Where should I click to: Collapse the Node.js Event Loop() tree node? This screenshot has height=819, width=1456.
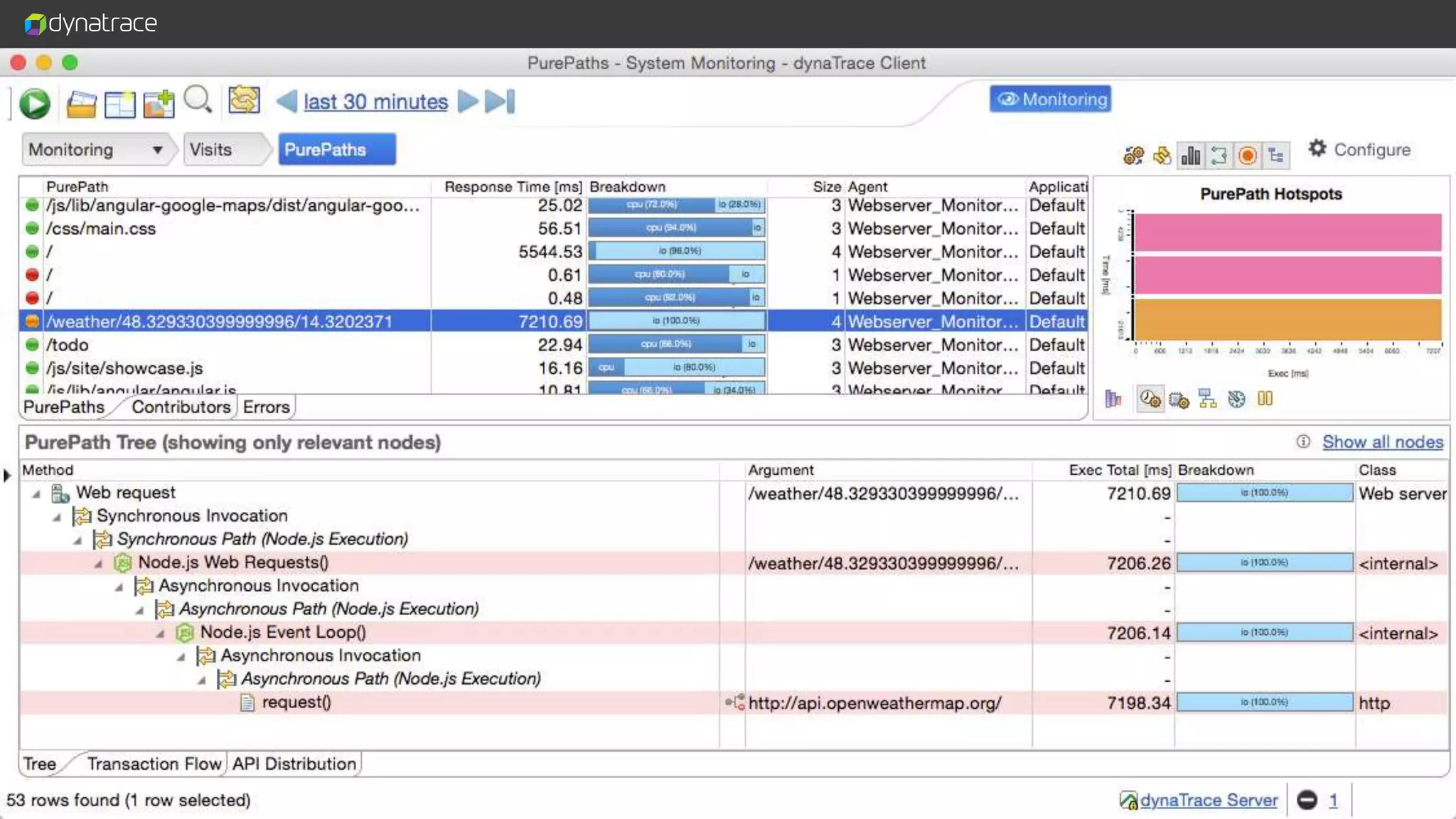click(x=161, y=633)
